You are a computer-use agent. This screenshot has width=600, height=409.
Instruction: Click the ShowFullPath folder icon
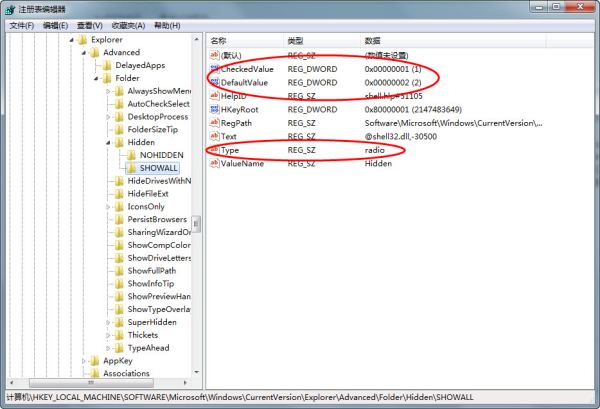point(119,270)
